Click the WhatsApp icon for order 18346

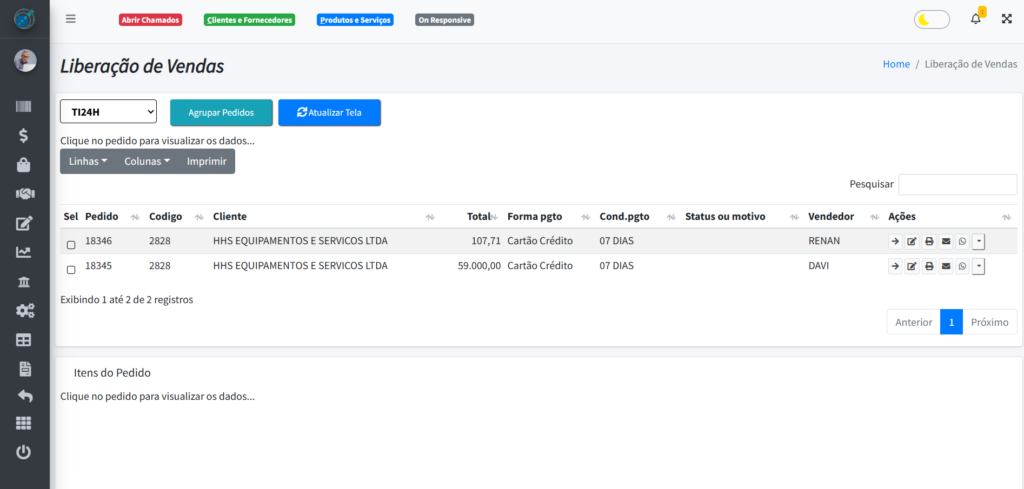962,241
